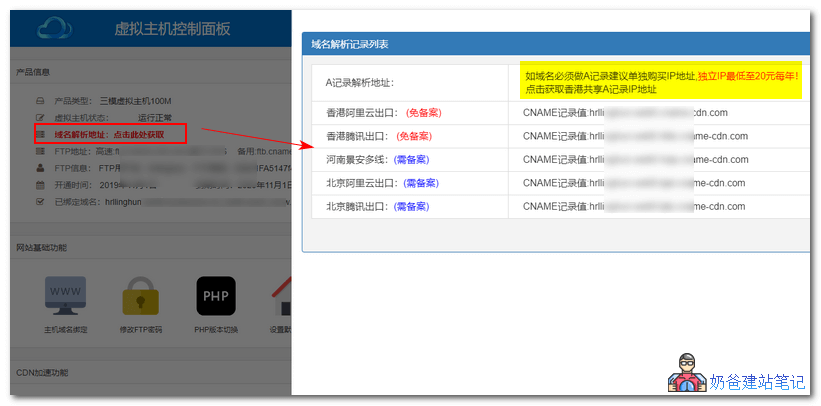Click the calendar icon beside 开通时间
The width and height of the screenshot is (821, 406).
[x=40, y=185]
